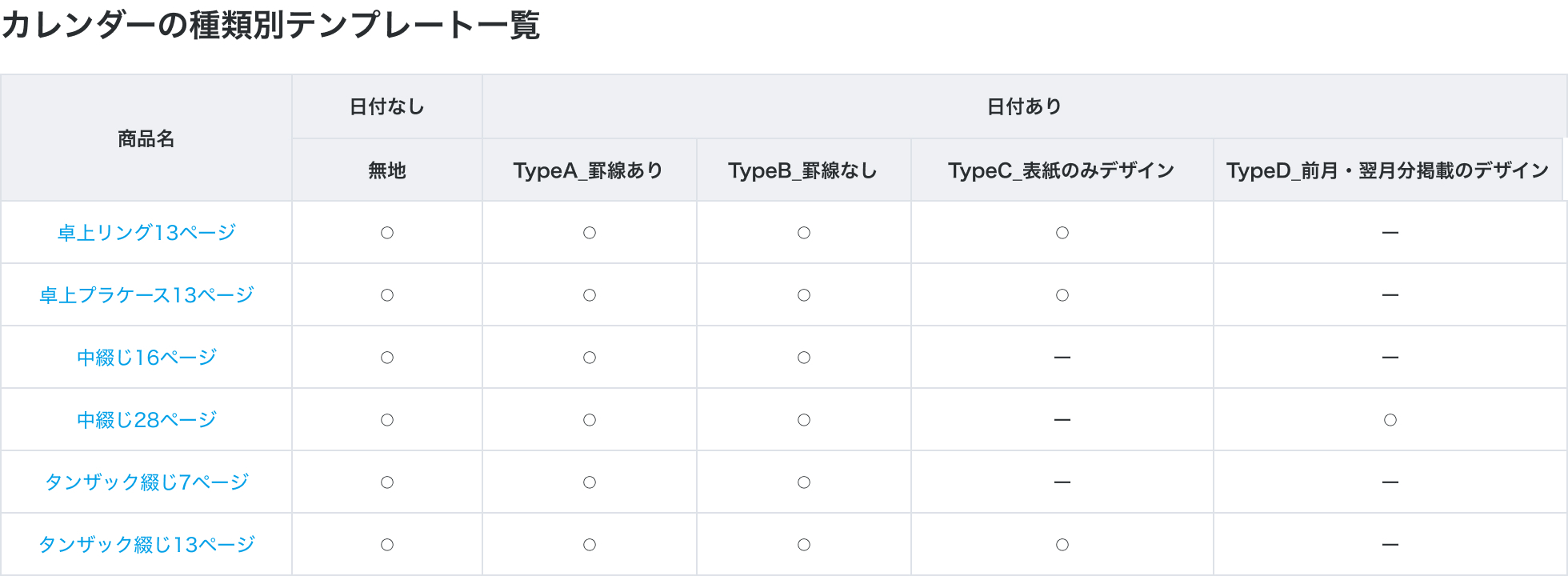Click the circle for 中綴じ28ページ TypeD
The image size is (1568, 576).
pos(1390,420)
